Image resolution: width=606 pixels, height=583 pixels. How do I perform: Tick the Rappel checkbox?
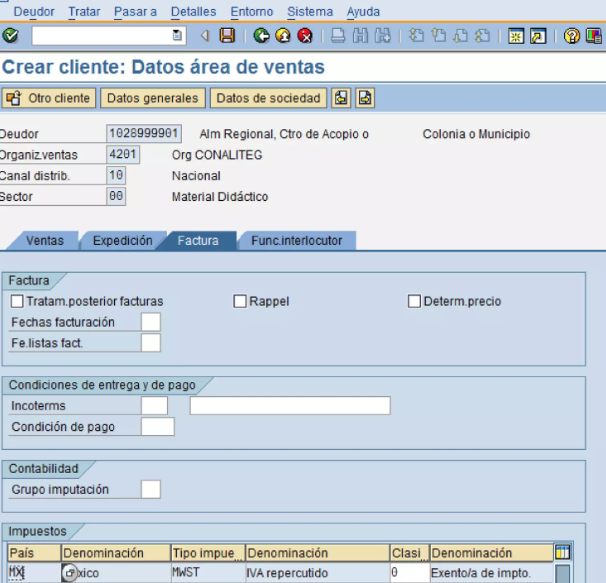[240, 301]
